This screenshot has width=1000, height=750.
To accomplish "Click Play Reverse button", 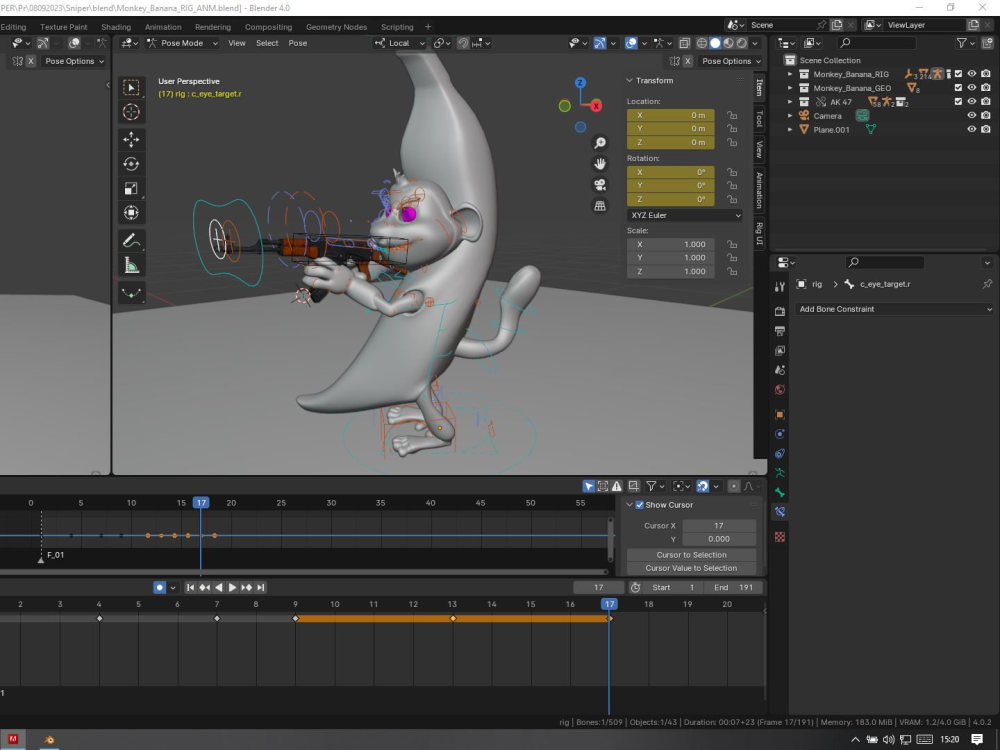I will [219, 587].
